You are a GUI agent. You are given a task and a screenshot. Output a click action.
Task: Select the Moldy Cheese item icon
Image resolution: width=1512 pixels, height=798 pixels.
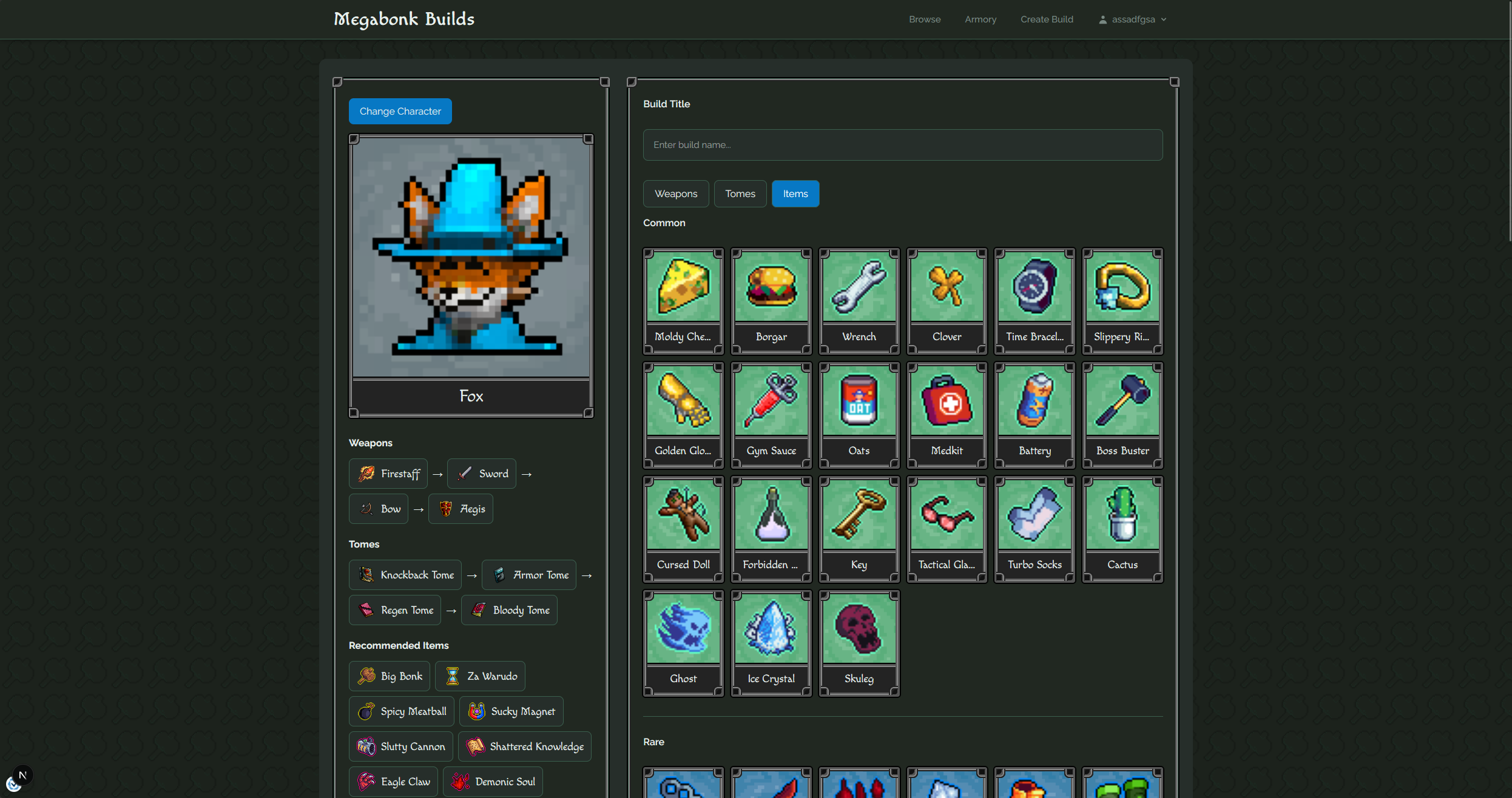click(683, 287)
